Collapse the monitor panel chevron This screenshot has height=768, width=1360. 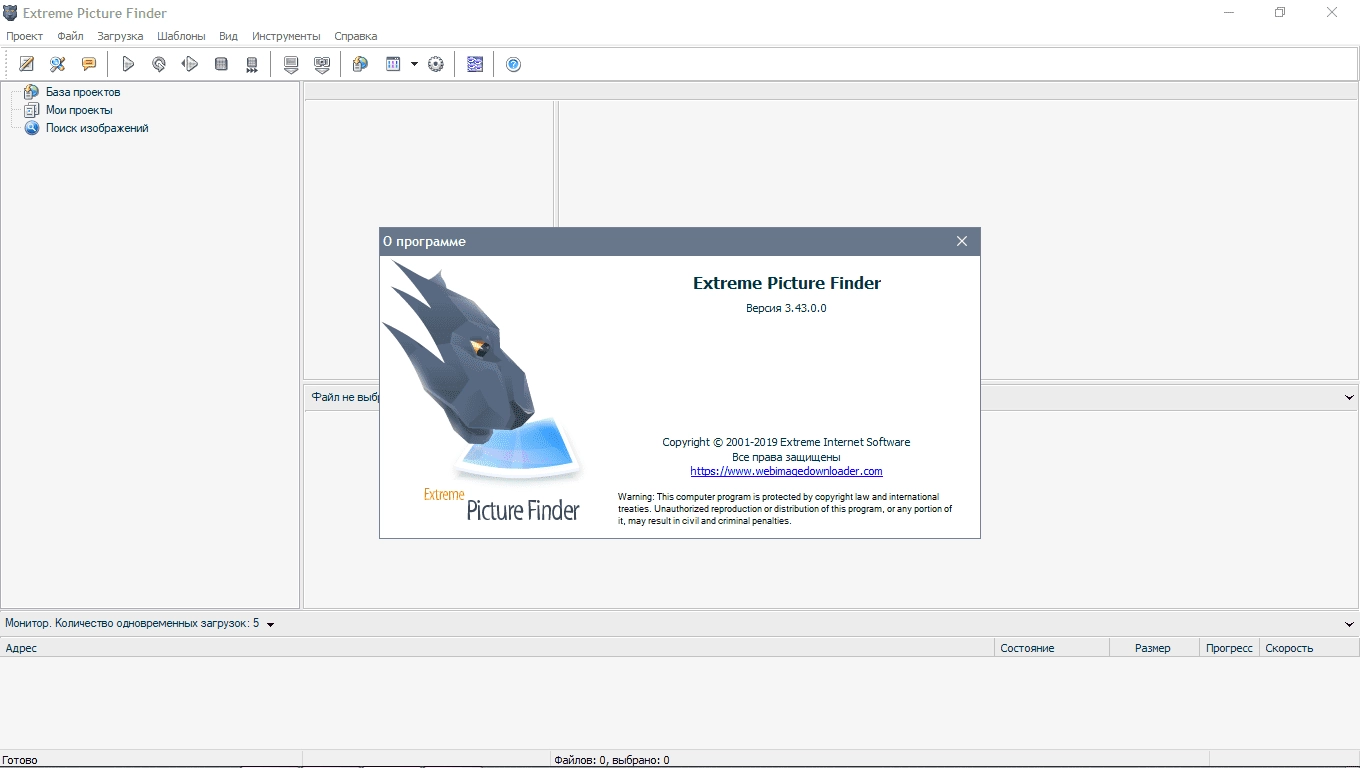1349,624
